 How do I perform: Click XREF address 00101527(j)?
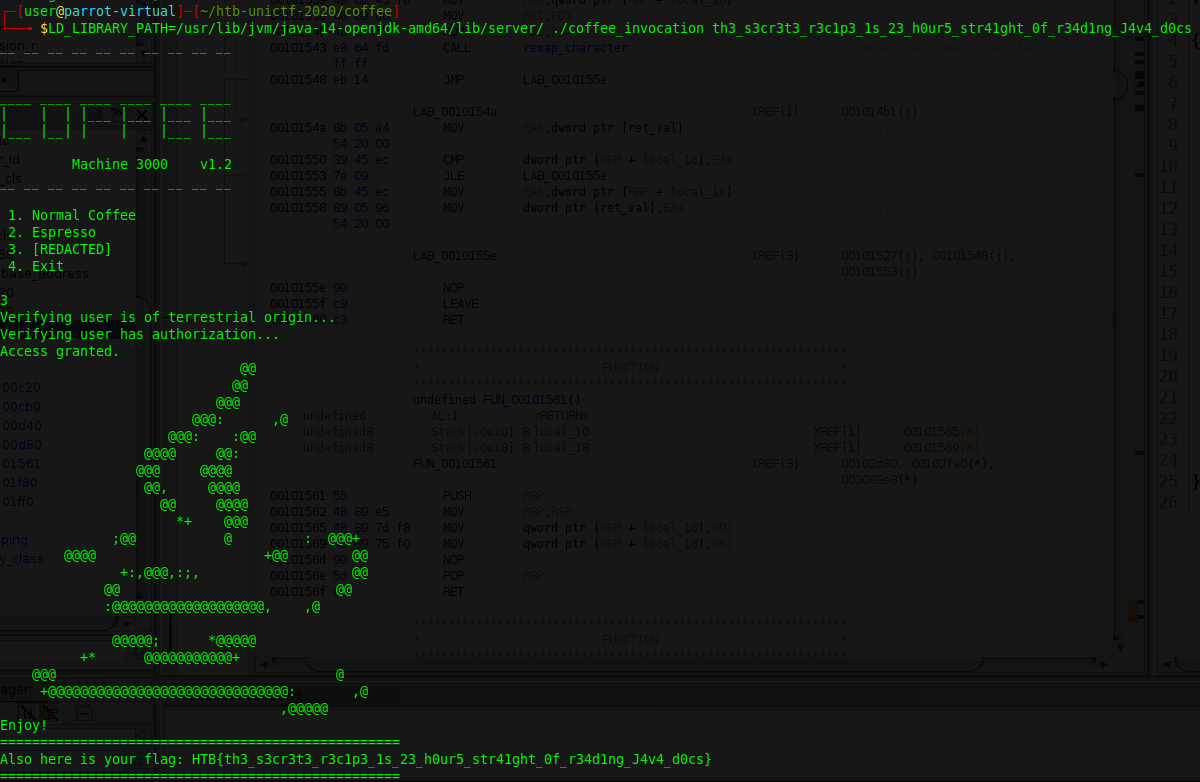(x=879, y=256)
